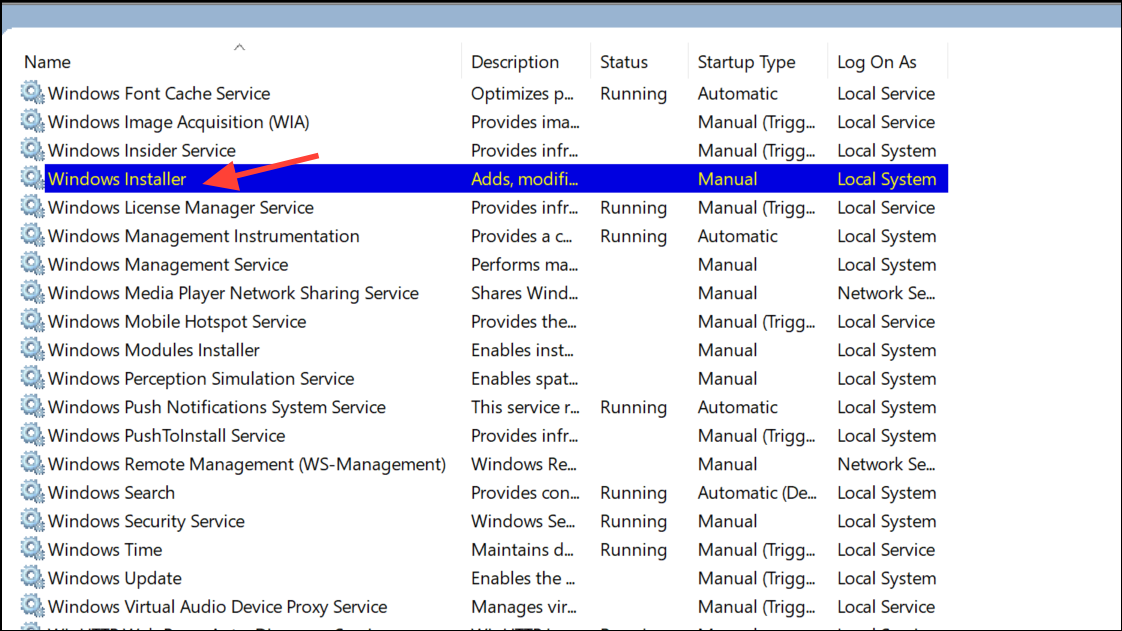Select the Windows Management Service name
This screenshot has height=631, width=1122.
[168, 265]
